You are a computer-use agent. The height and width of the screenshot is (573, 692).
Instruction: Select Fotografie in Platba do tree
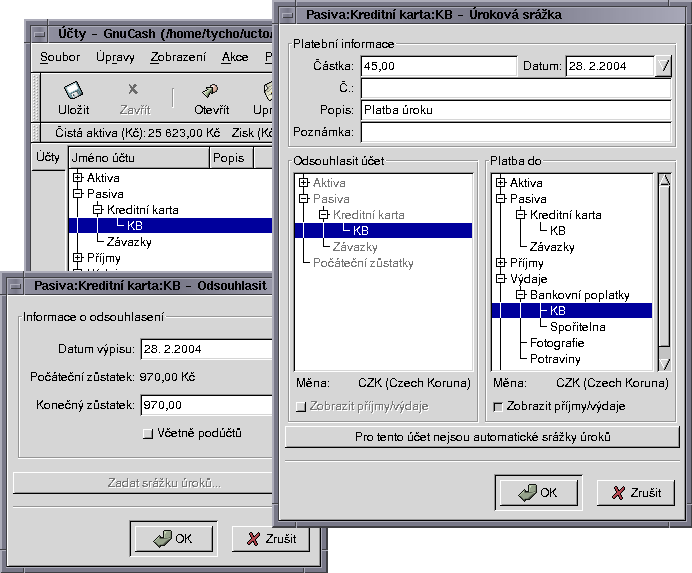[557, 343]
